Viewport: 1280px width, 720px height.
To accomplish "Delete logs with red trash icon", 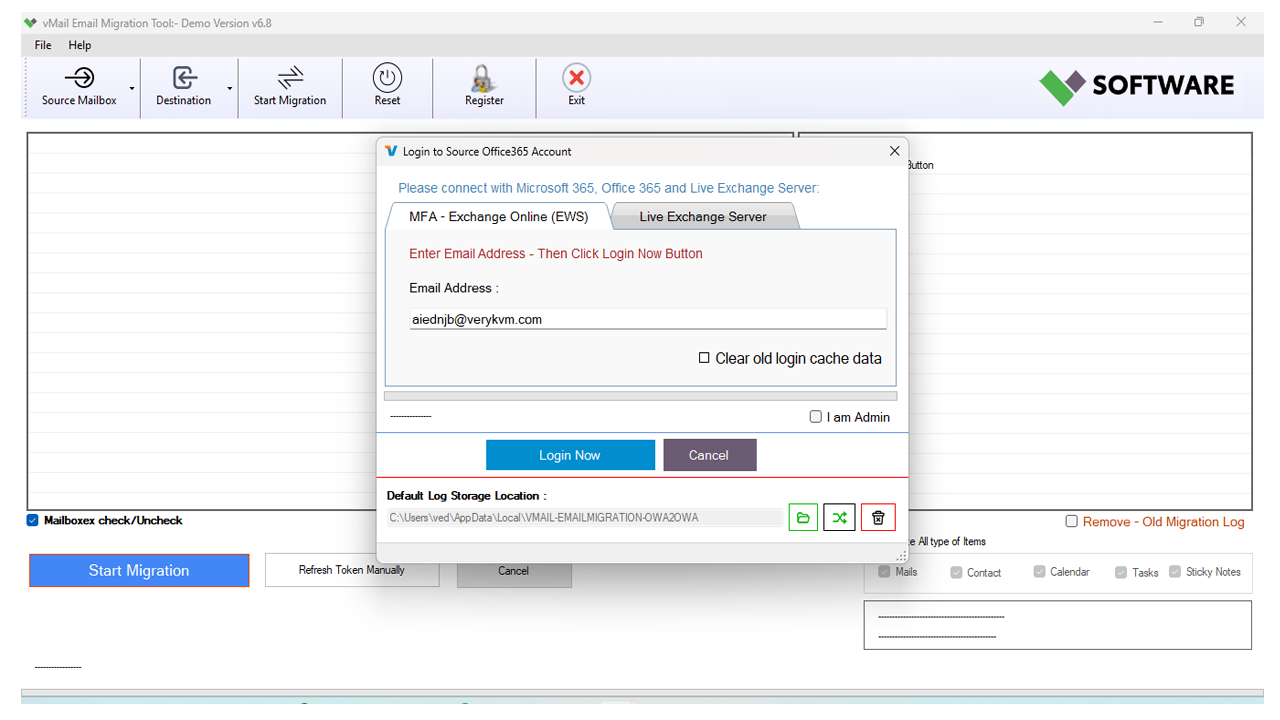I will pyautogui.click(x=878, y=517).
